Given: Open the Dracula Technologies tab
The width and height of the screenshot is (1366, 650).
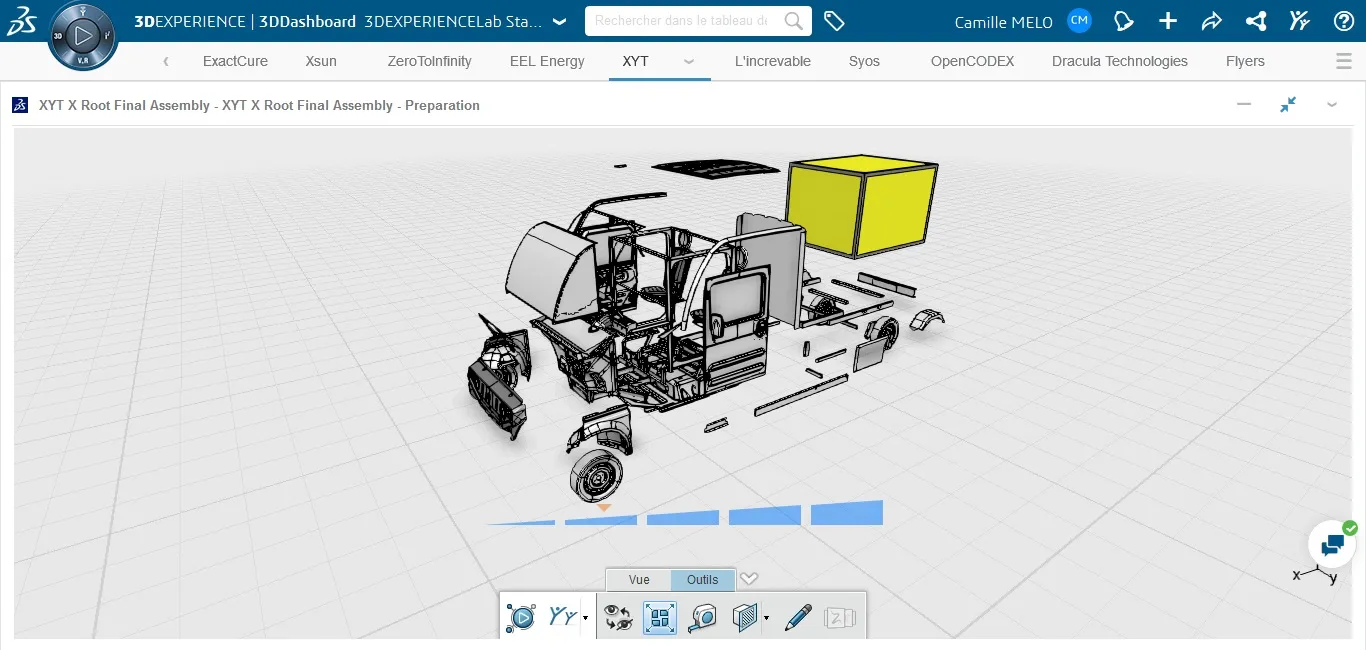Looking at the screenshot, I should pyautogui.click(x=1119, y=61).
